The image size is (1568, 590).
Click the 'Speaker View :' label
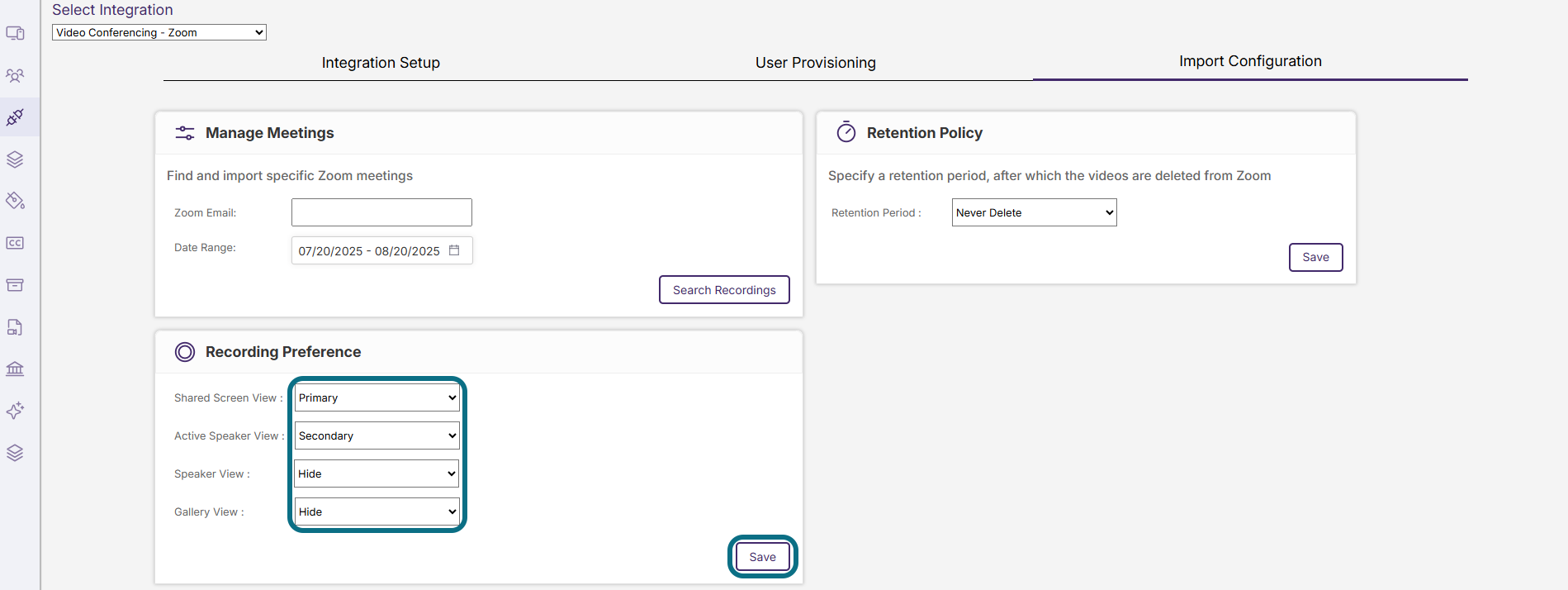pos(212,474)
